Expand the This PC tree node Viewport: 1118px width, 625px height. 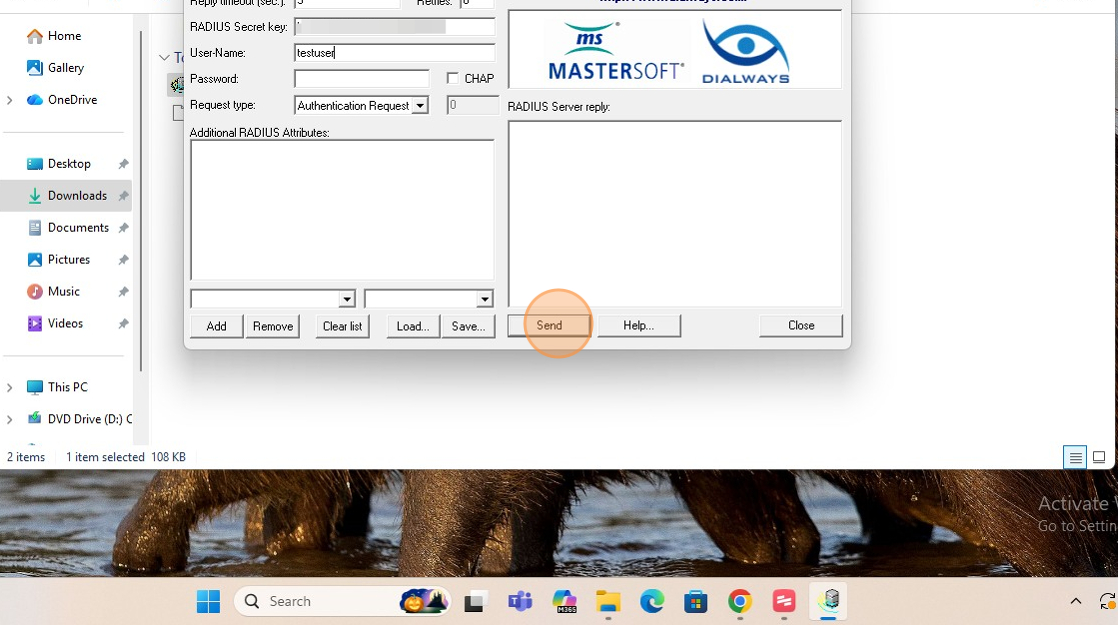(10, 388)
